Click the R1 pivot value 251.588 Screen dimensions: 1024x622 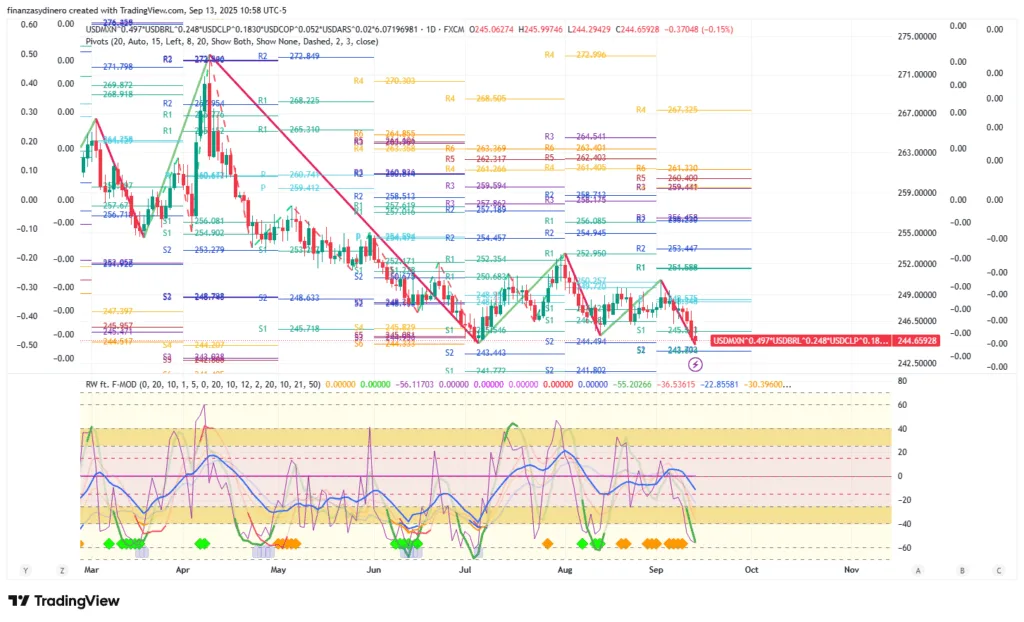tap(682, 267)
